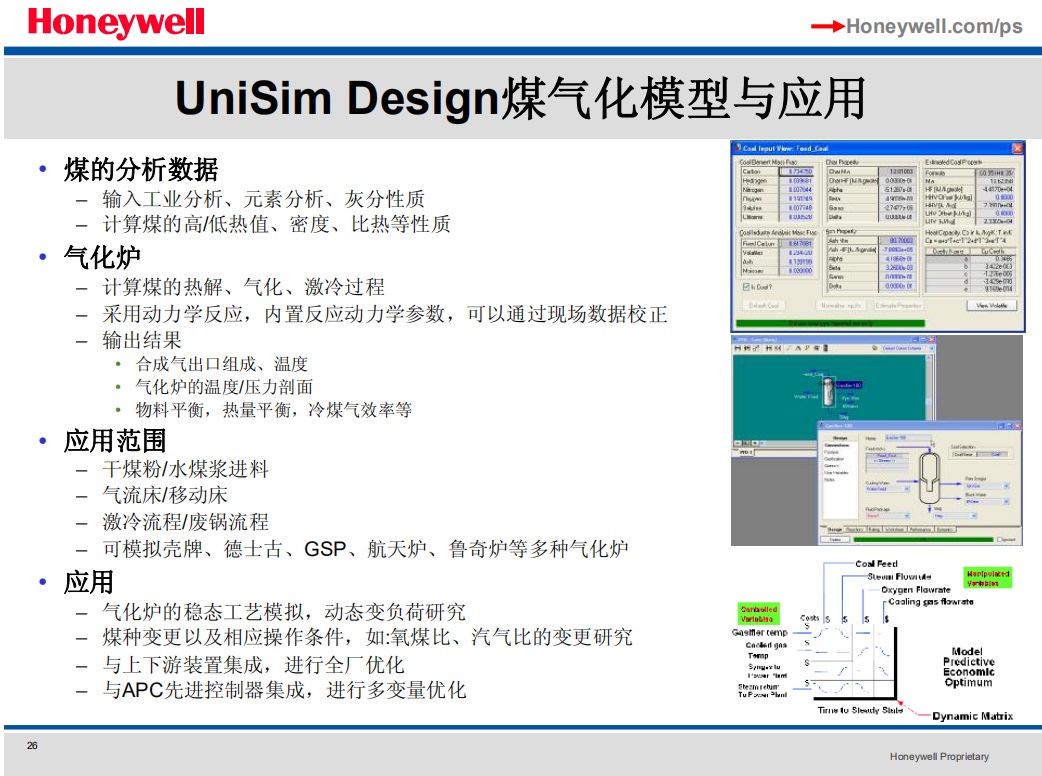Click the Coal Input View title bar icon
Screen dimensions: 1042x776
click(737, 148)
